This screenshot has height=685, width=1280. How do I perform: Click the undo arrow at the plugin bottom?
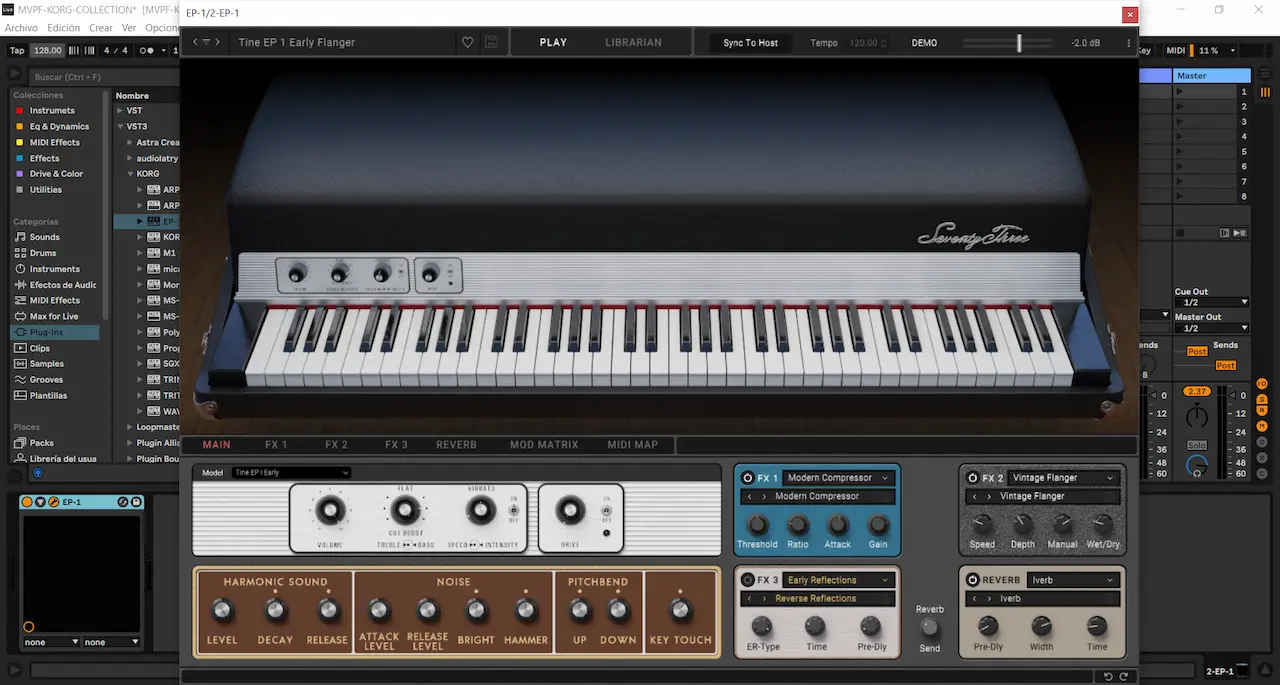pos(1109,677)
